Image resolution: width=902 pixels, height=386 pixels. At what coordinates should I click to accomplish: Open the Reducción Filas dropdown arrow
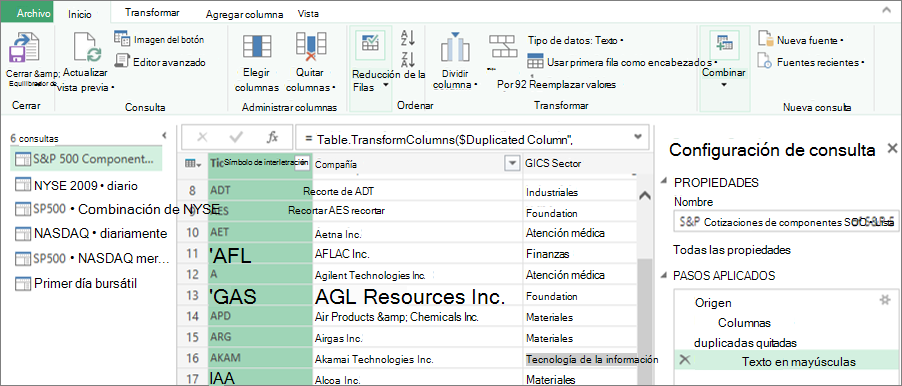pos(385,85)
